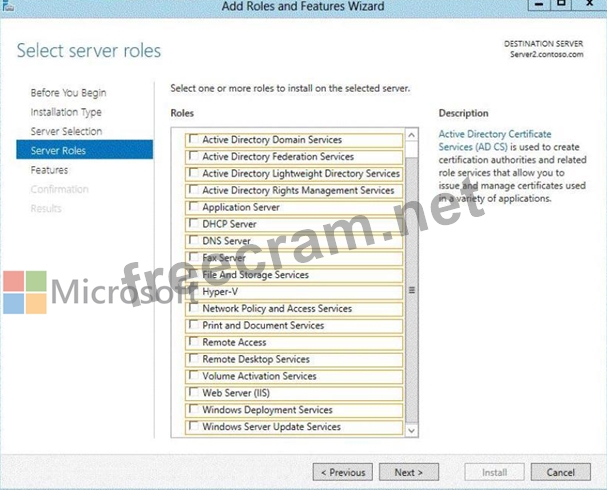607x490 pixels.
Task: Enable Active Directory Federation Services checkbox
Action: pos(194,156)
